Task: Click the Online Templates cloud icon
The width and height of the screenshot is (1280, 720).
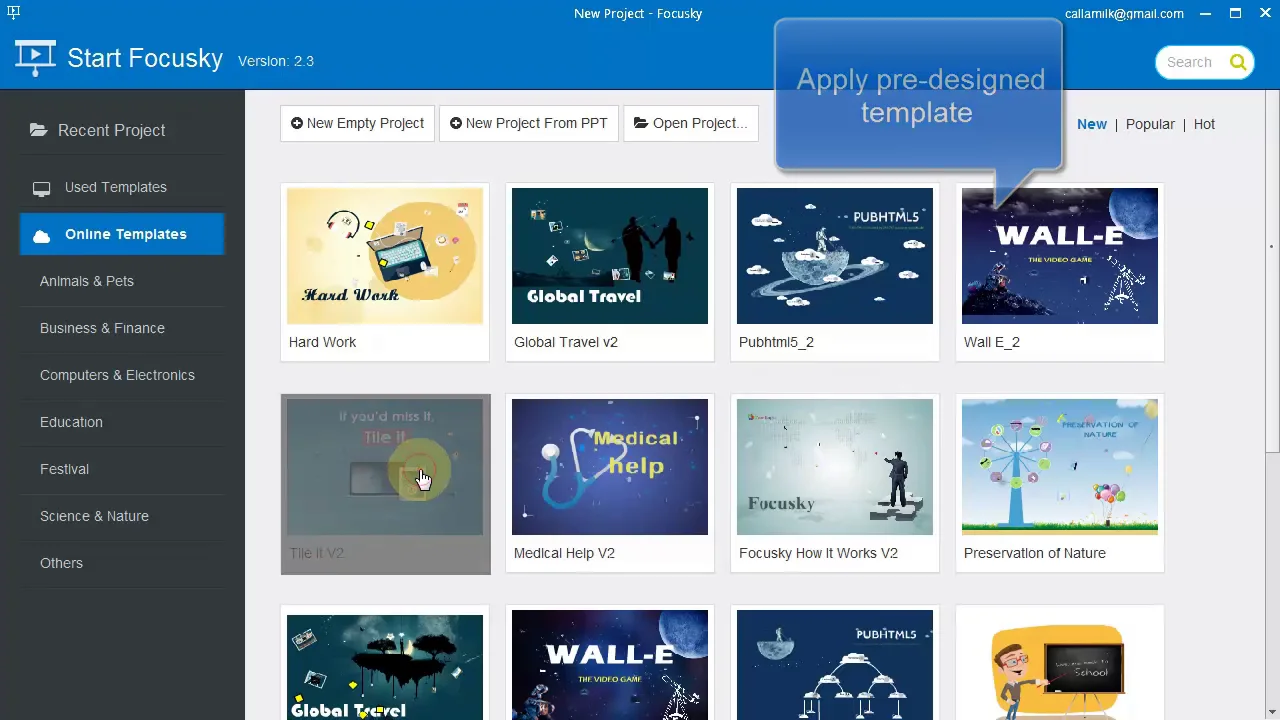Action: pyautogui.click(x=41, y=236)
